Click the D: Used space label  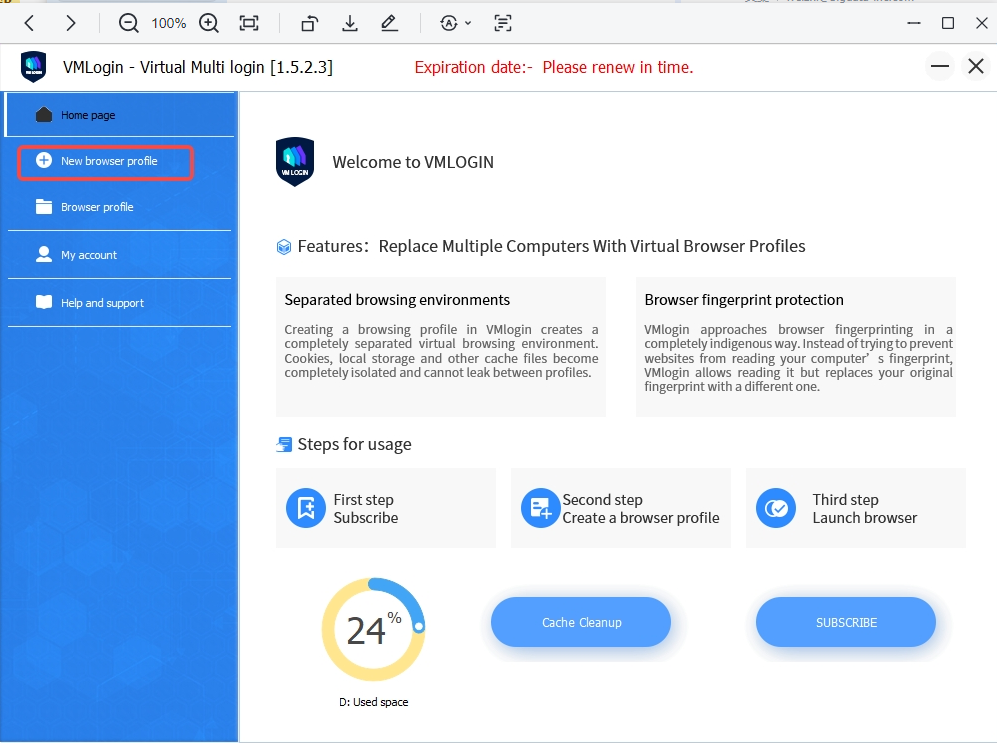click(374, 702)
